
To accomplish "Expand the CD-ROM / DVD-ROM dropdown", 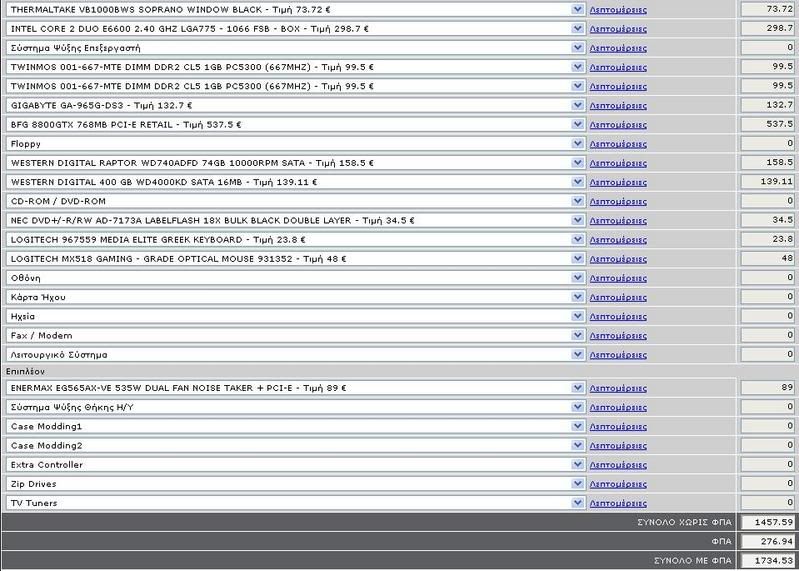I will point(295,201).
